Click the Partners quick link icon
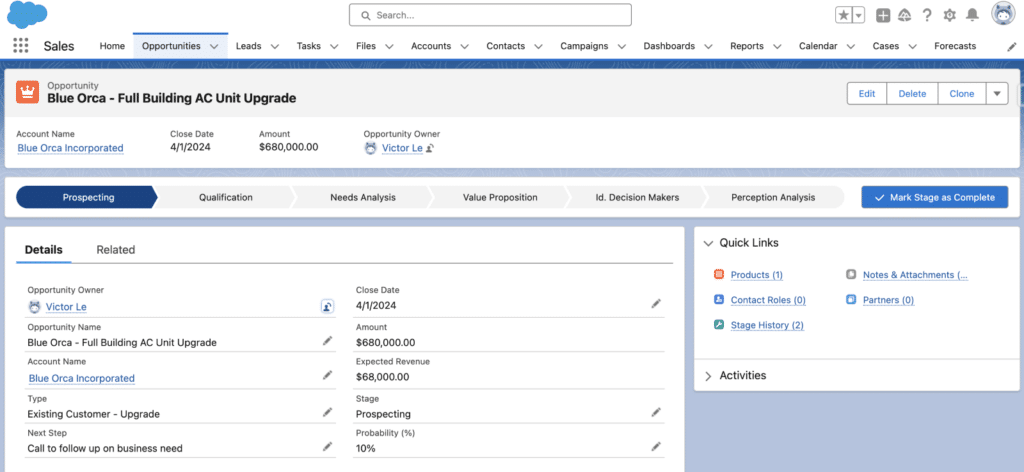Screen dimensions: 1024x472 tap(851, 300)
